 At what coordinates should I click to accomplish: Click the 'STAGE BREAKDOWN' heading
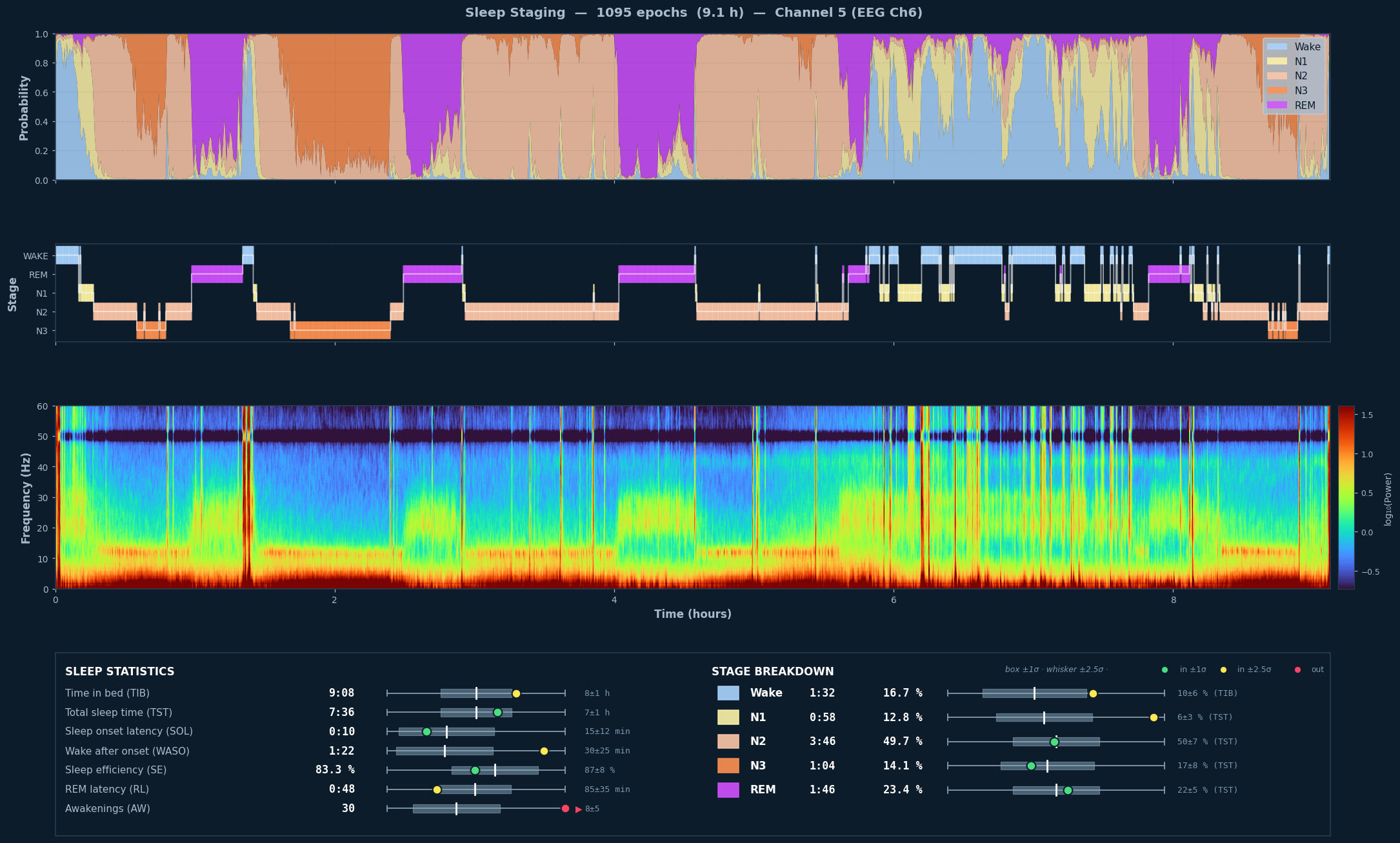click(x=773, y=671)
